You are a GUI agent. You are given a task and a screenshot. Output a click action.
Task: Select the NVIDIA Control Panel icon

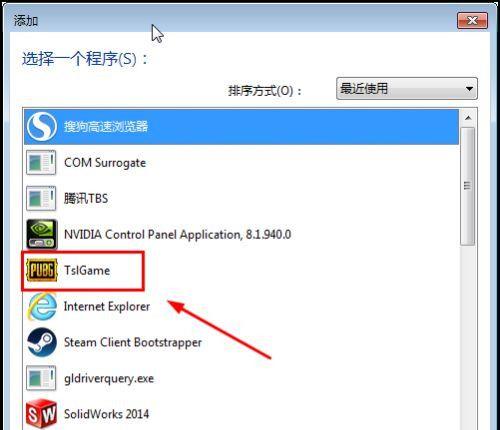tap(42, 234)
